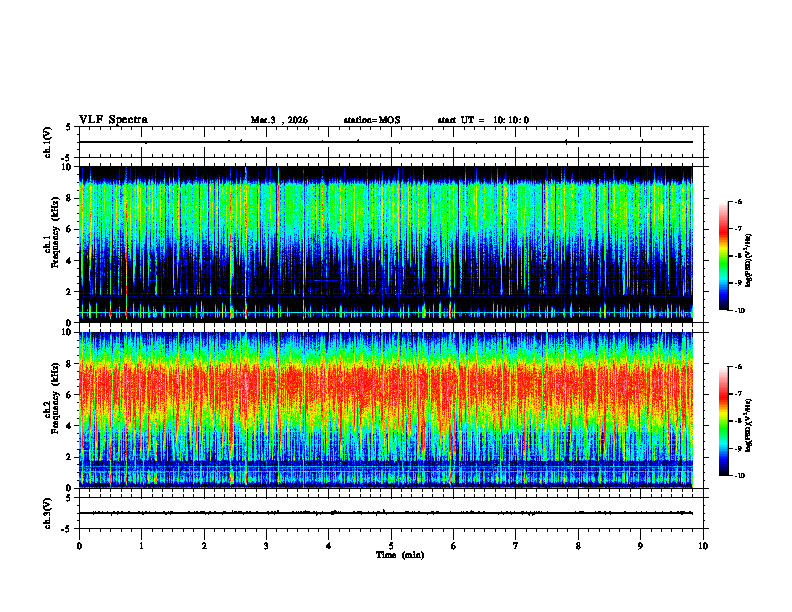Viewport: 792px width, 612px height.
Task: Click the 'VLF Spectra' plot title
Action: coord(113,120)
